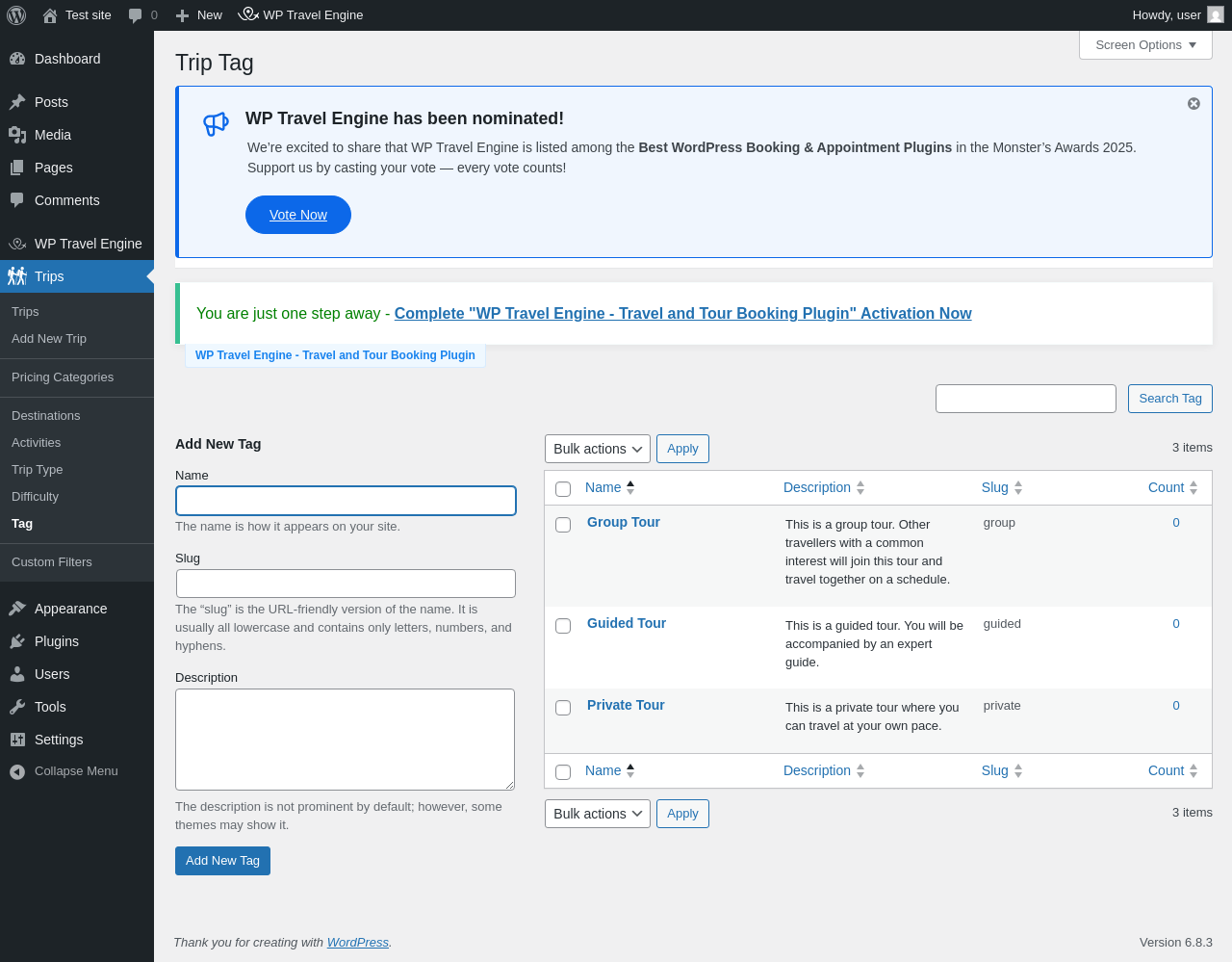Open the Custom Filters submenu item
The image size is (1232, 962).
click(52, 562)
